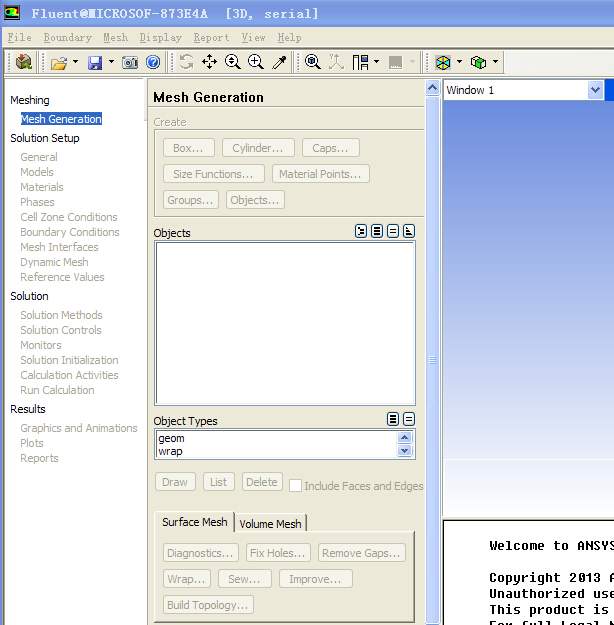Select Mesh Generation in navigation tree
The width and height of the screenshot is (614, 625).
click(x=61, y=119)
